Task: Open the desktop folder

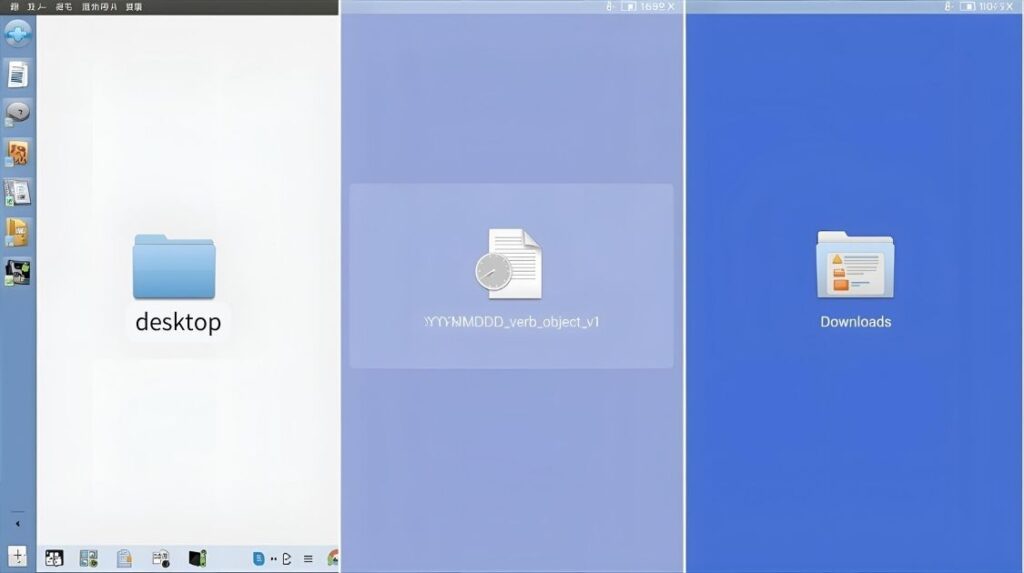Action: (x=174, y=268)
